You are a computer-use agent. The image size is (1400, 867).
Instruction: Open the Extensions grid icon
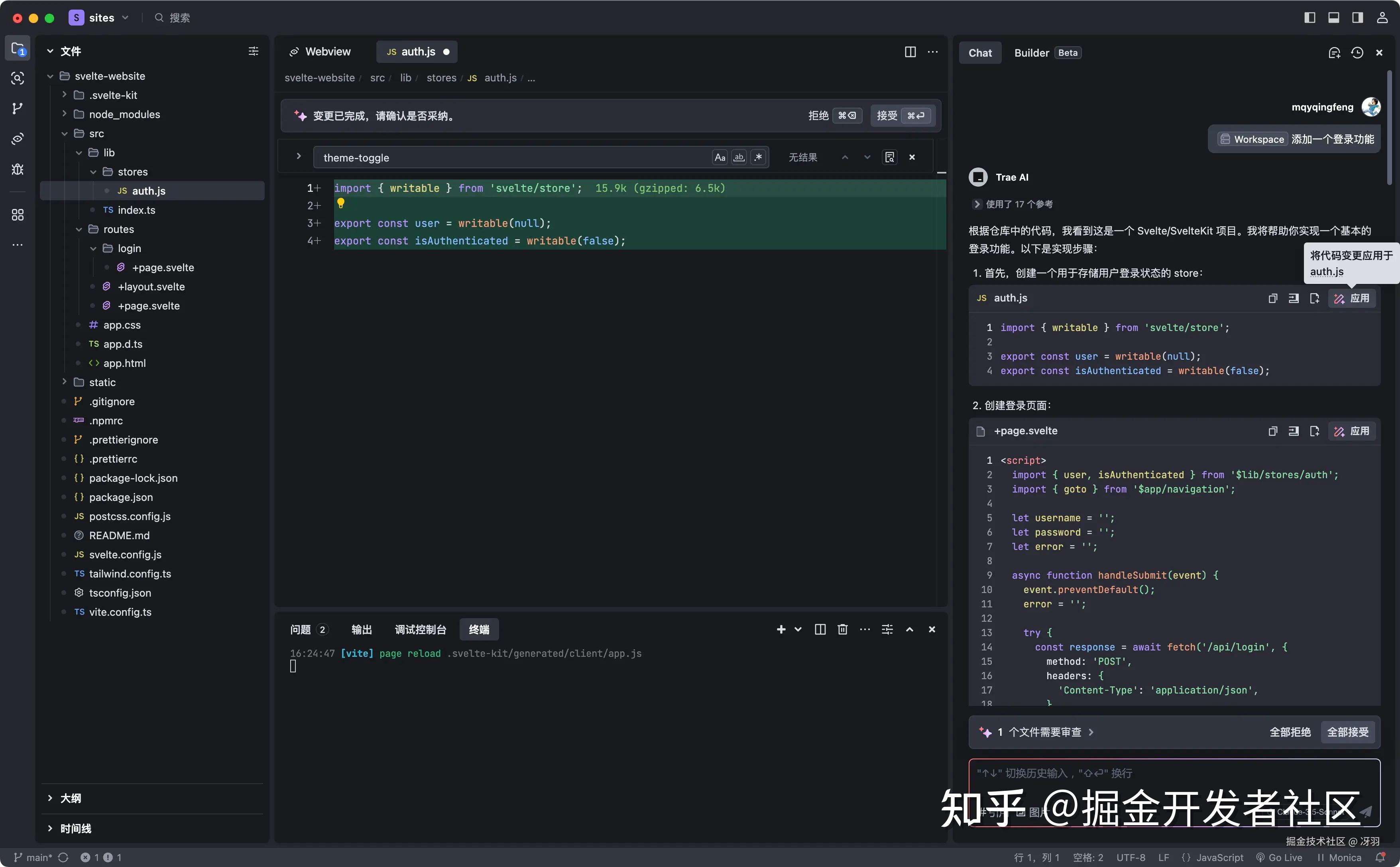pyautogui.click(x=17, y=215)
